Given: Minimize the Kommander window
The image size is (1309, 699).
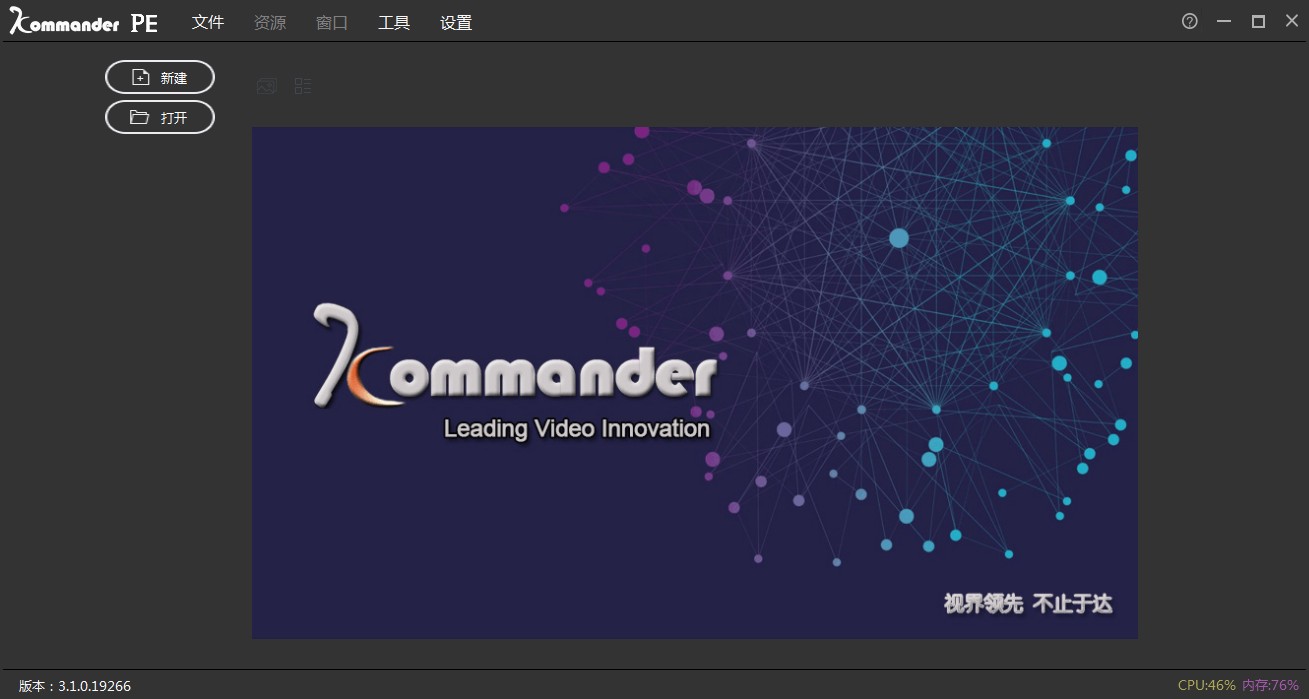Looking at the screenshot, I should [1224, 21].
